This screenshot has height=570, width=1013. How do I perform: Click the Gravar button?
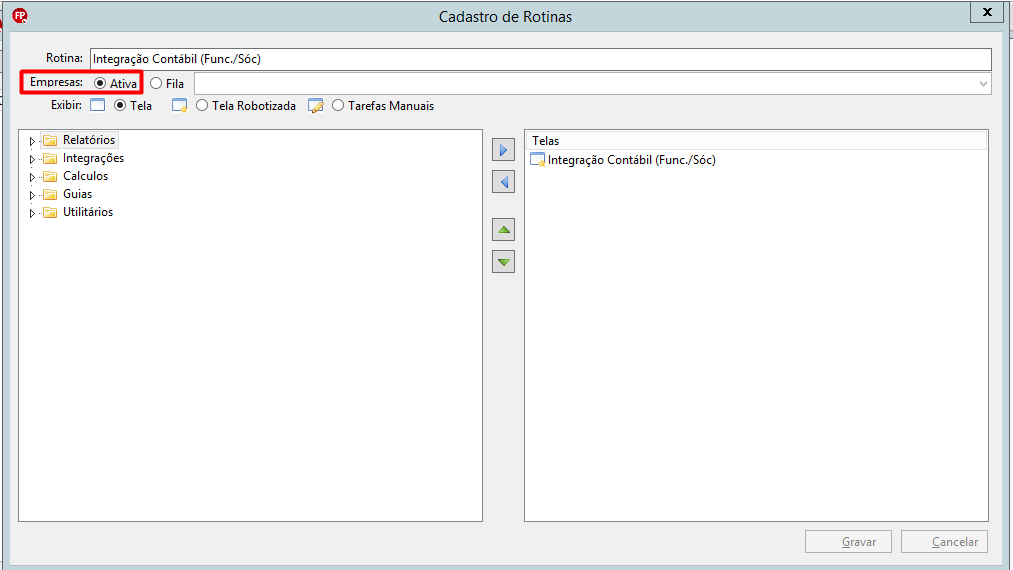tap(848, 542)
